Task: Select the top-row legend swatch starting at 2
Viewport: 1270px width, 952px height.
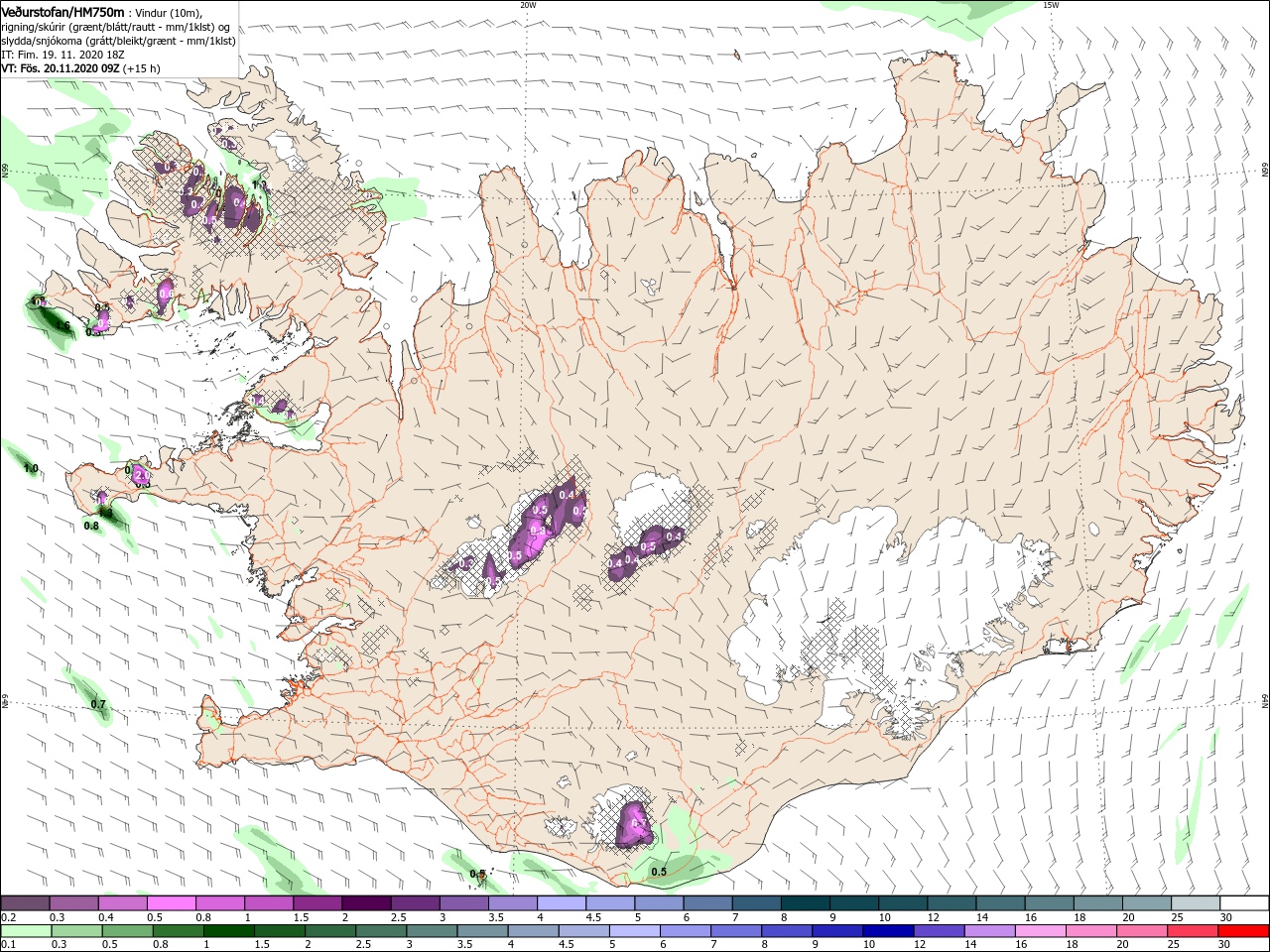Action: click(x=366, y=903)
